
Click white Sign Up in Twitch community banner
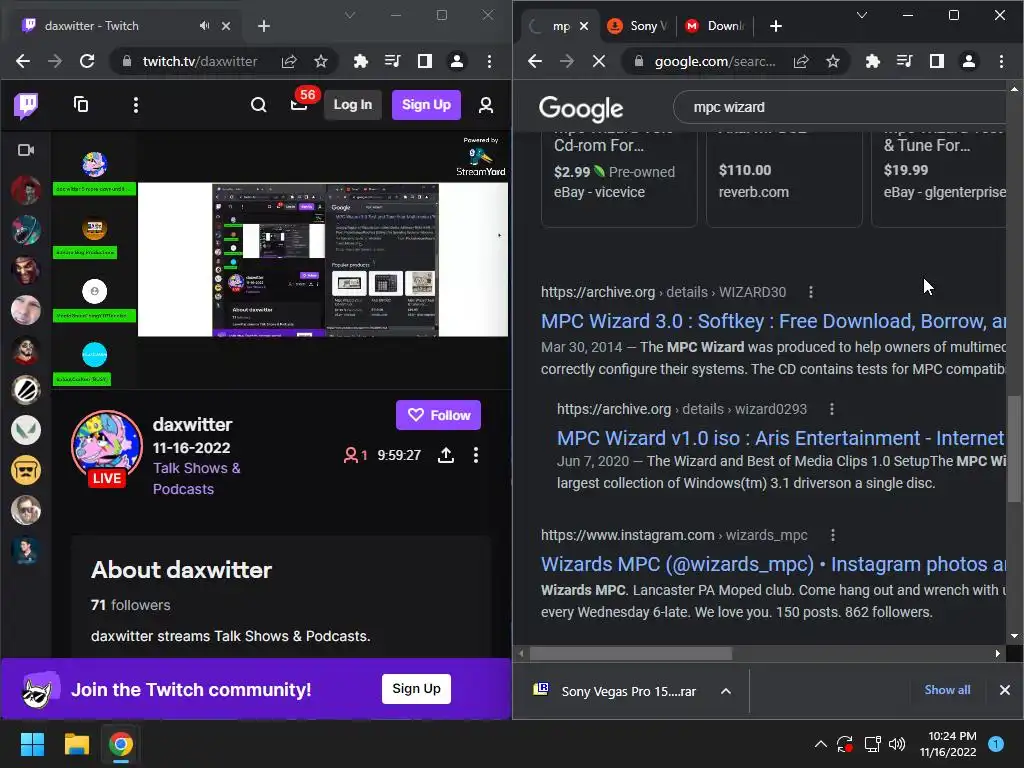coord(416,688)
